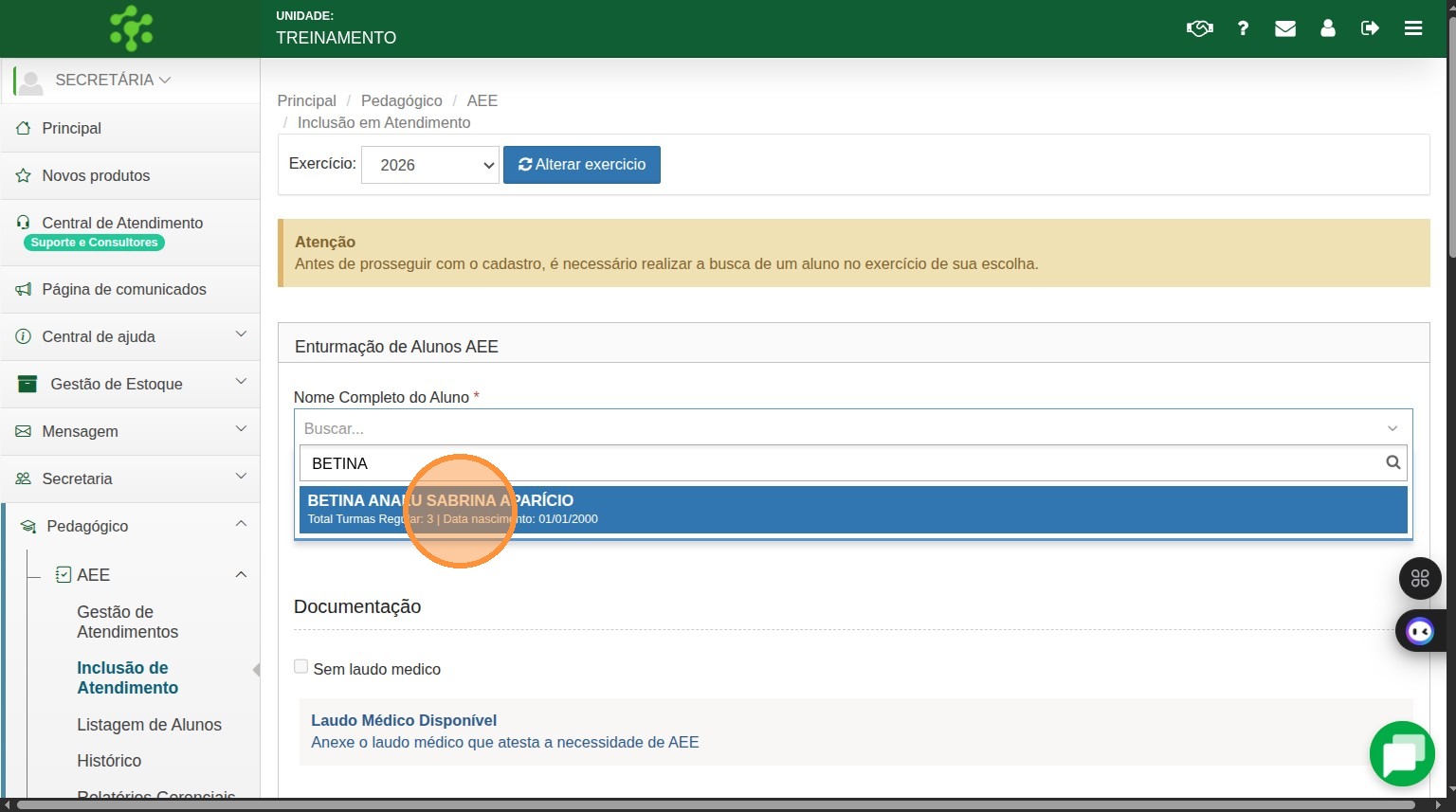Expand the Central de ajuda chevron
This screenshot has height=812, width=1456.
click(x=241, y=334)
